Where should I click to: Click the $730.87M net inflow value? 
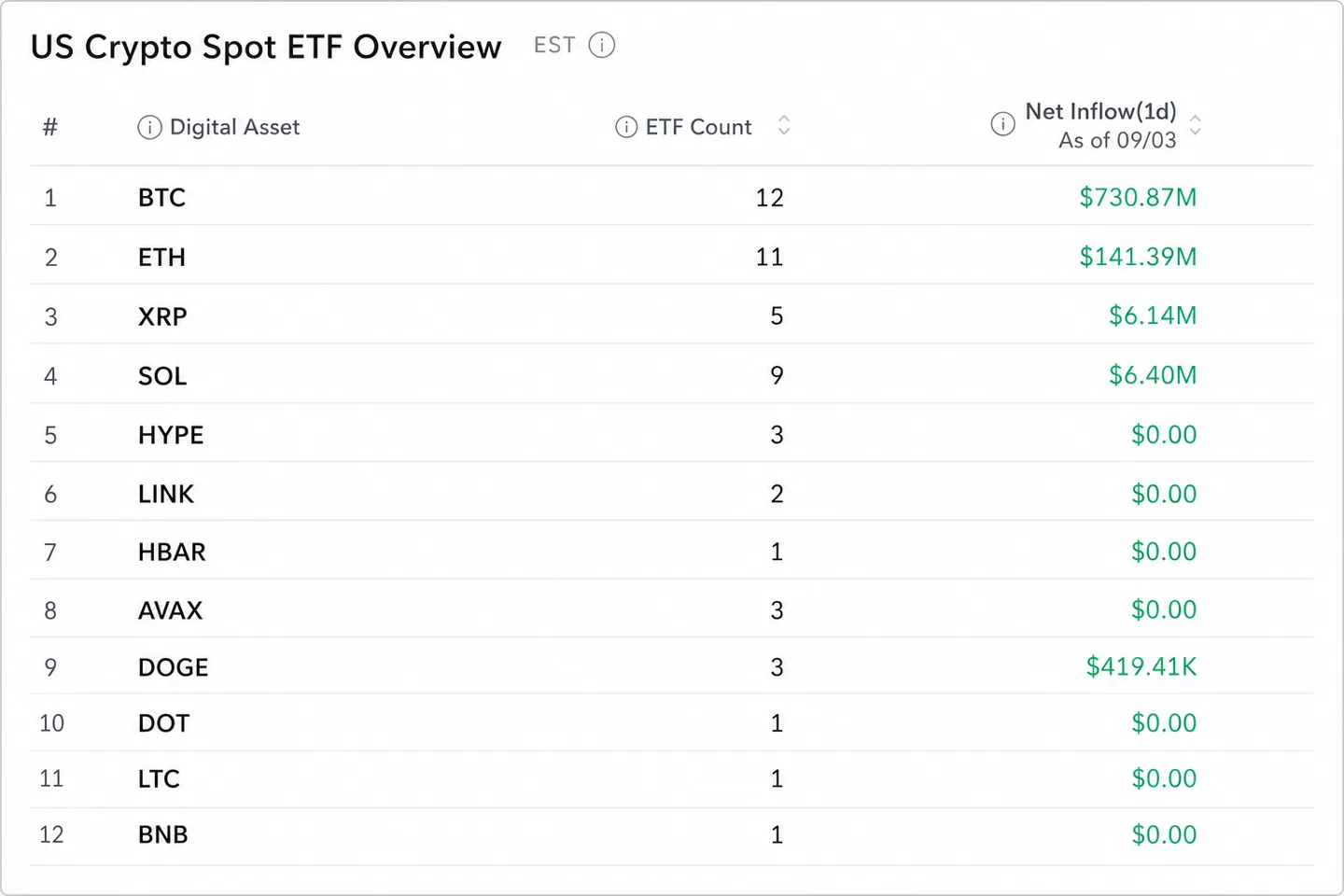[1138, 197]
